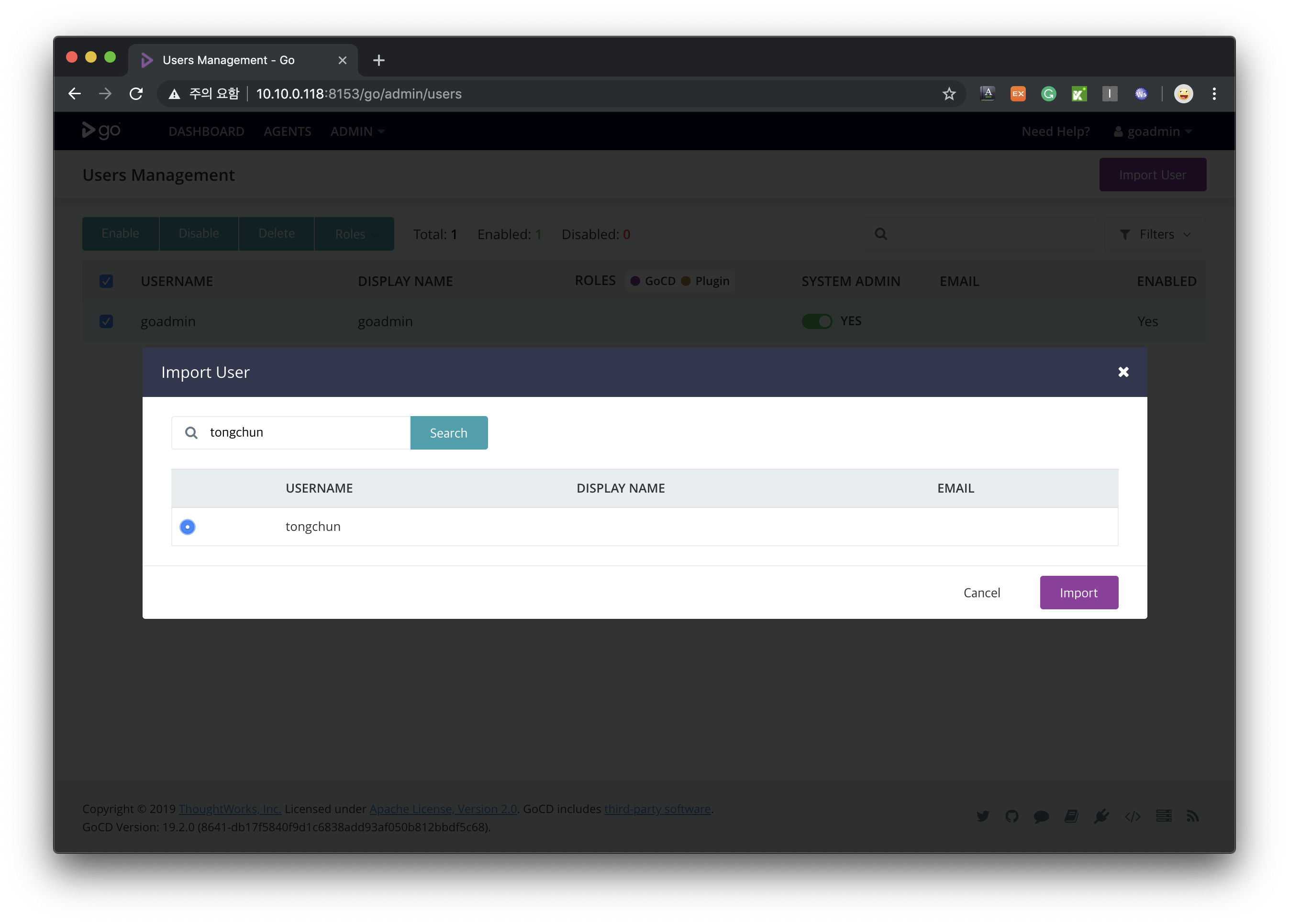This screenshot has height=924, width=1289.
Task: Select the tongchun radio button
Action: 187,527
